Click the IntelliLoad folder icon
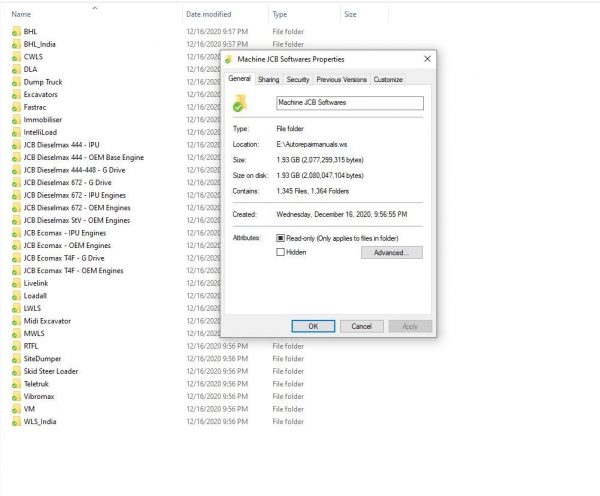600x496 pixels. [16, 132]
